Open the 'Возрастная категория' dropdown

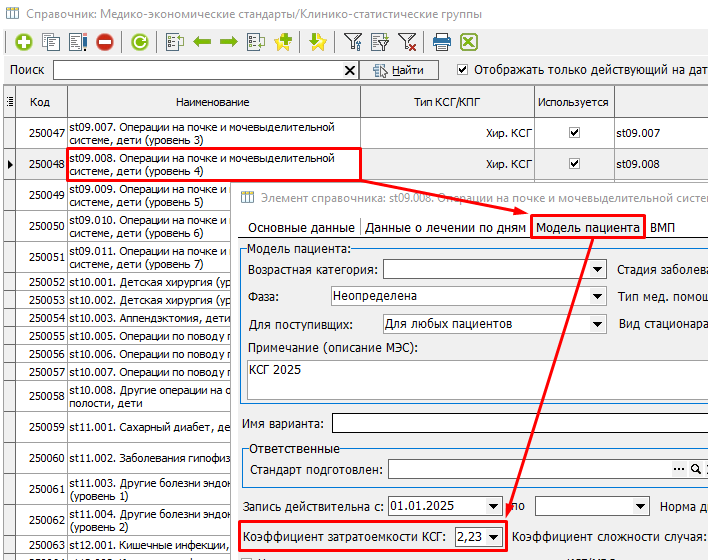coord(598,269)
